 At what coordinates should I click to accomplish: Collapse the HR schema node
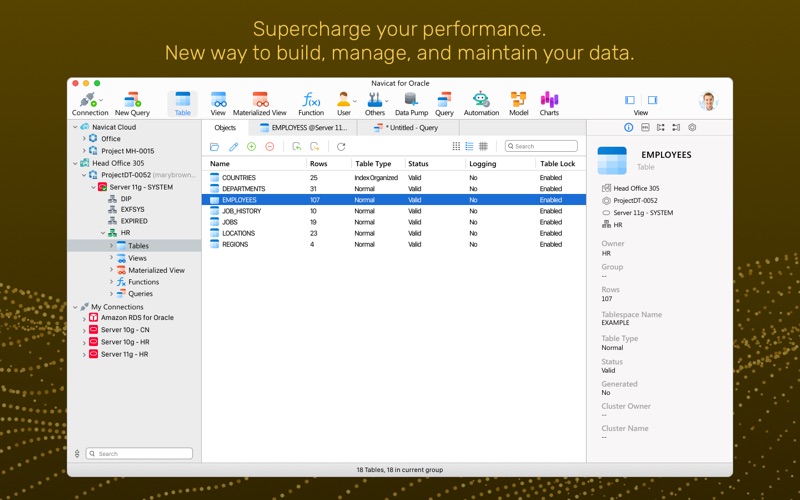(103, 233)
